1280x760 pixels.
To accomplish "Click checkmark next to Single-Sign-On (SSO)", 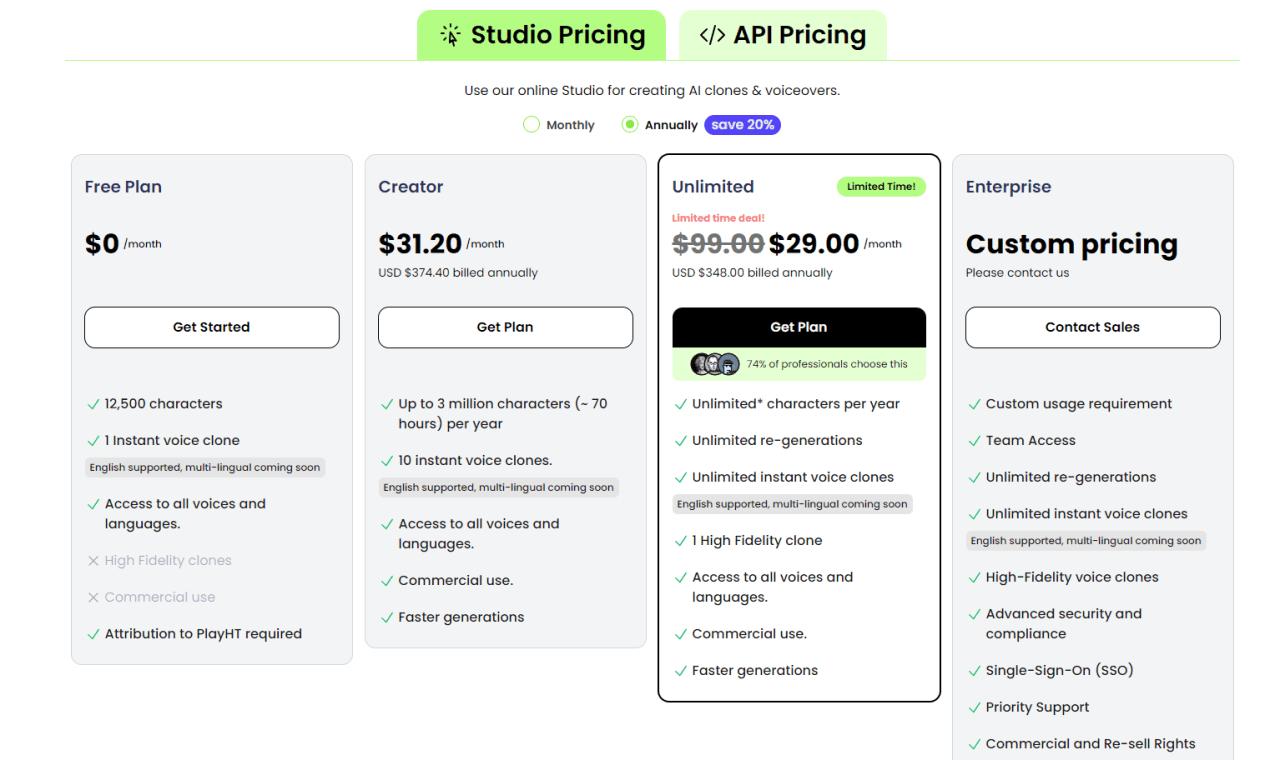I will pos(974,671).
